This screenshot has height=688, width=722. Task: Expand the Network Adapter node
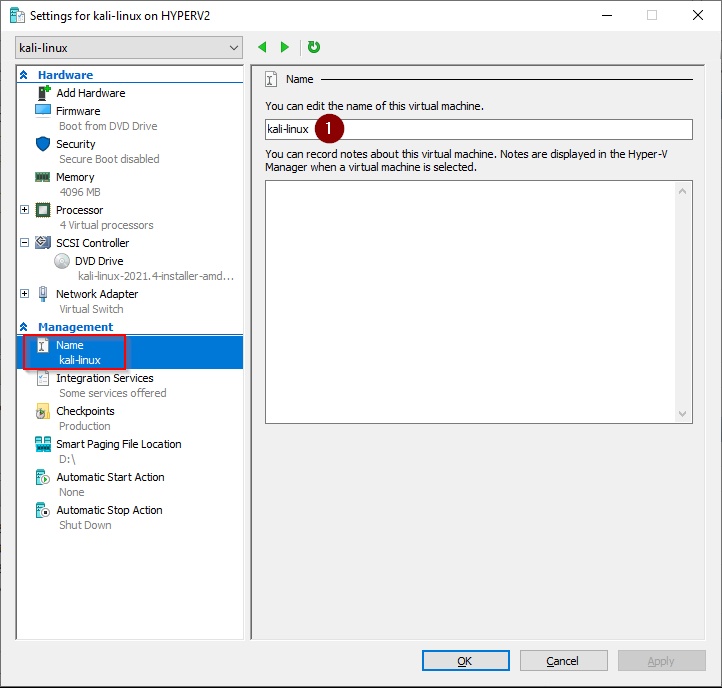(25, 294)
